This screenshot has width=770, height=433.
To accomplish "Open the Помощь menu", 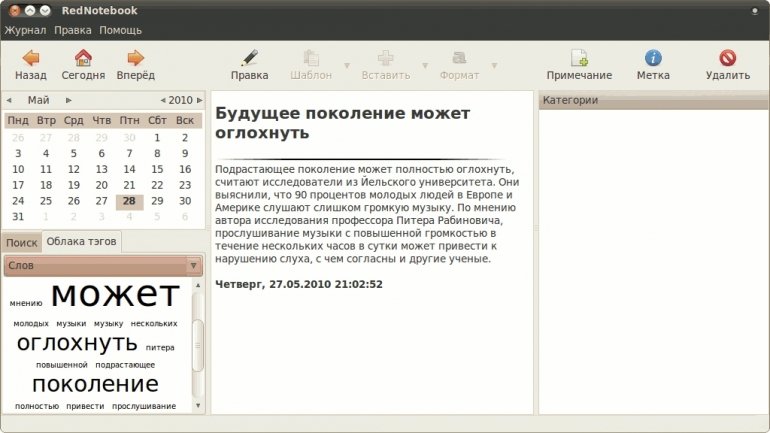I will [120, 30].
